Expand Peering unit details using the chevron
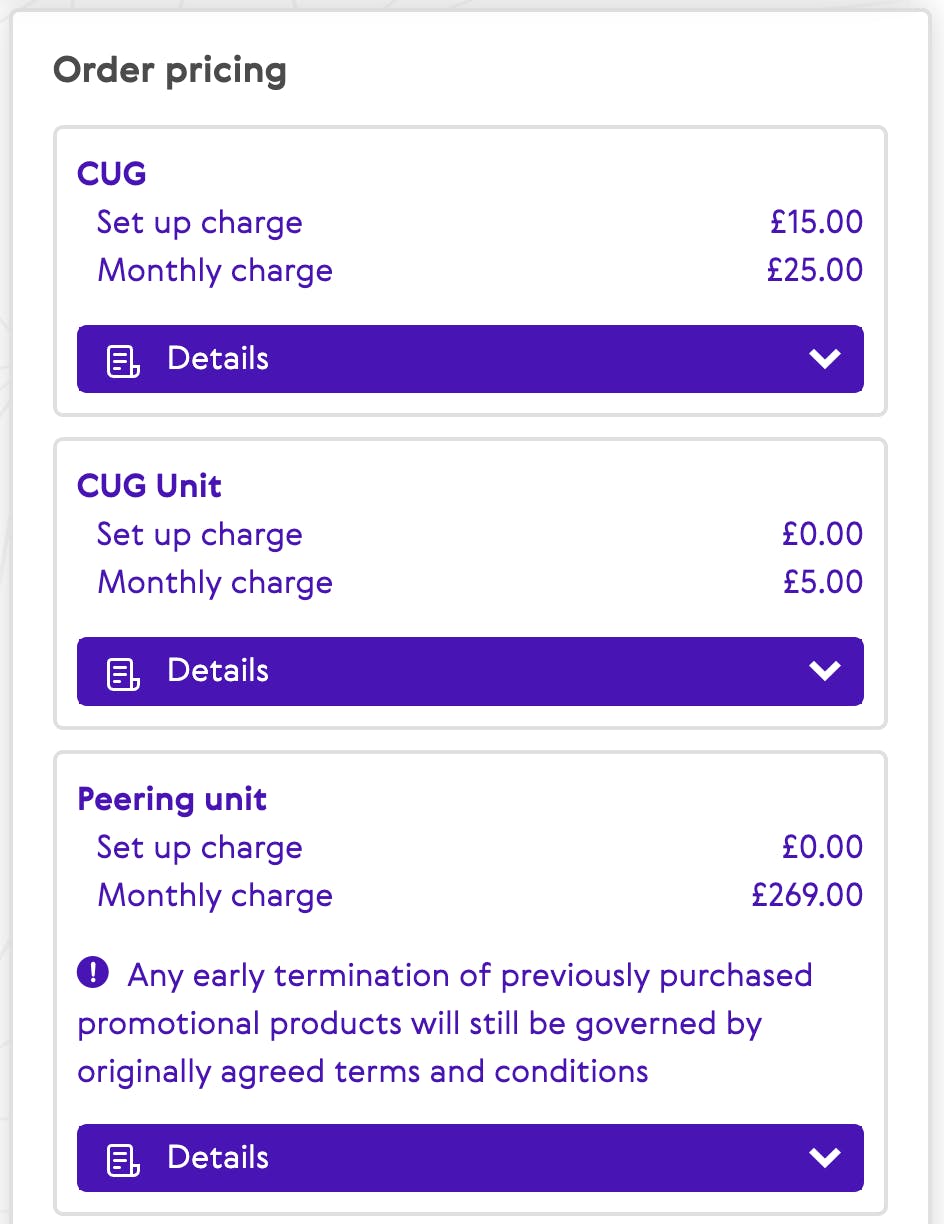 825,1158
